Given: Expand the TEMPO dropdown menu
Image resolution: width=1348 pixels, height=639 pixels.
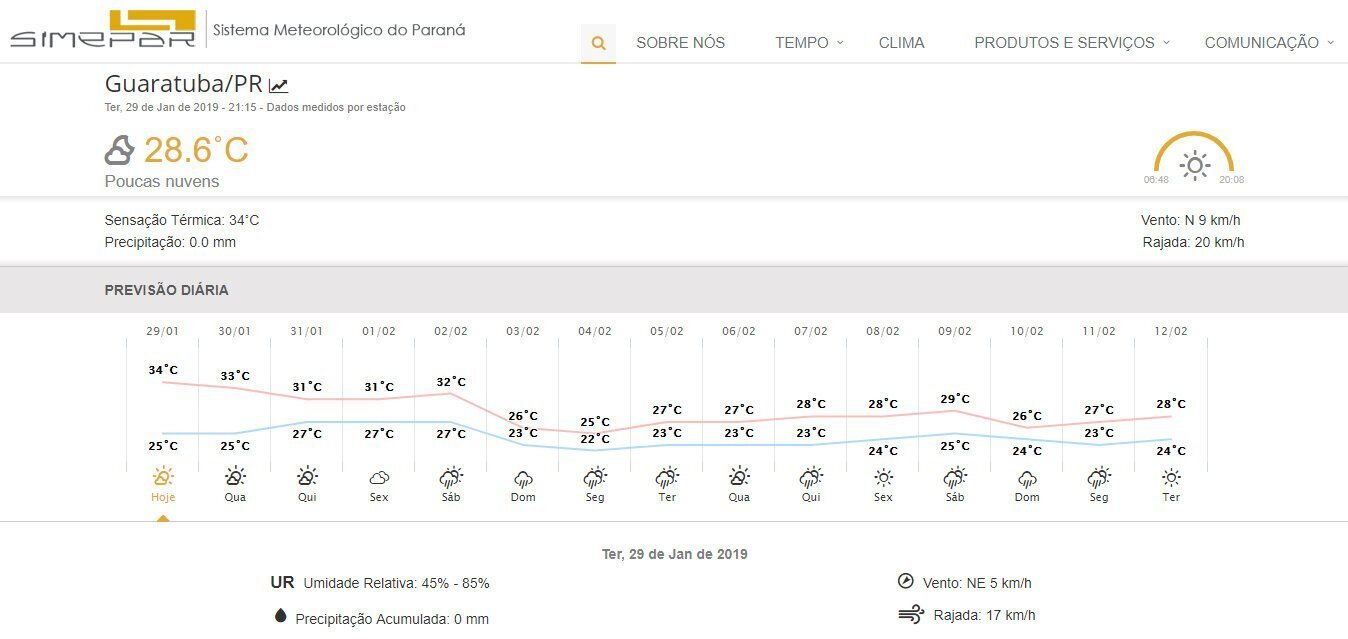Looking at the screenshot, I should point(809,43).
